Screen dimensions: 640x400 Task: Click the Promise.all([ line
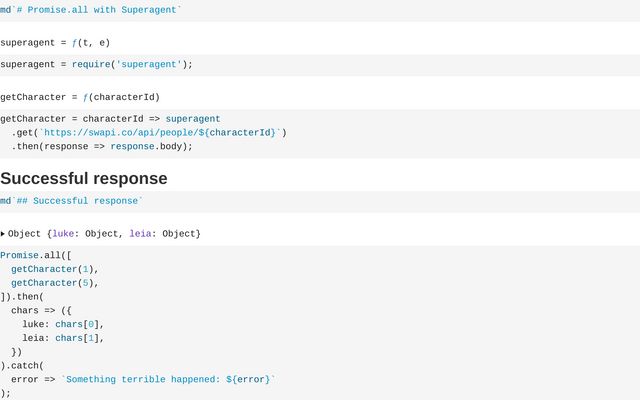(x=36, y=255)
